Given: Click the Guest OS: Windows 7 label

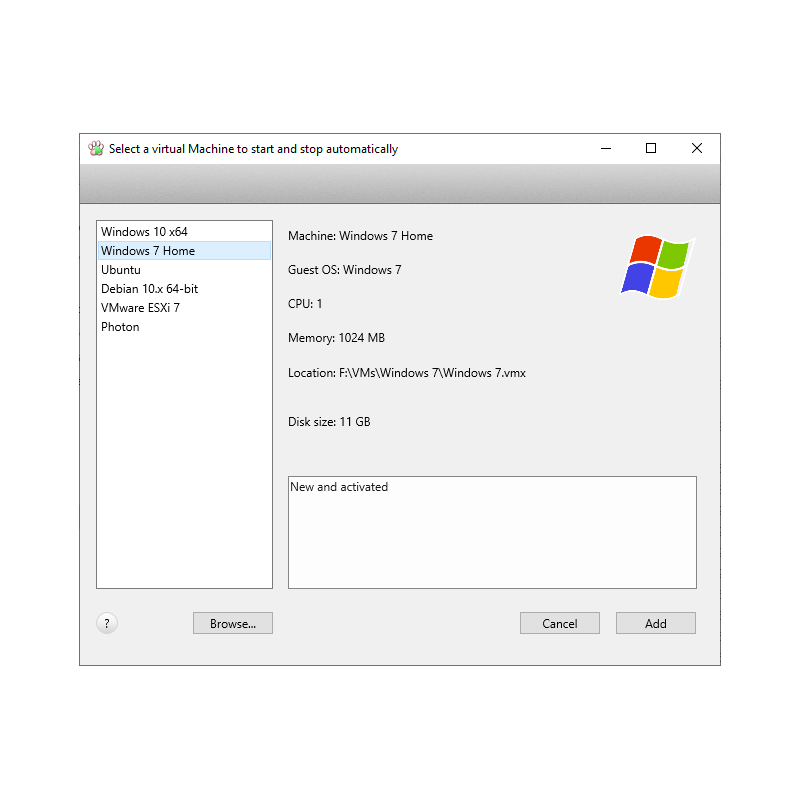Looking at the screenshot, I should (344, 270).
